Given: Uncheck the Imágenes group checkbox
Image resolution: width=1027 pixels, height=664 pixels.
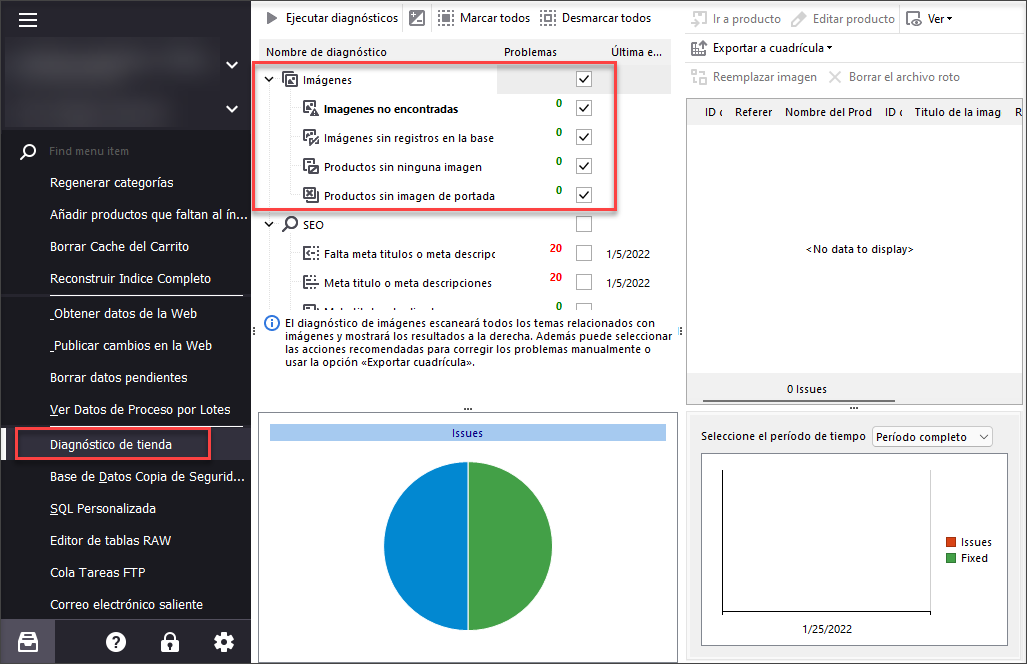Looking at the screenshot, I should click(x=584, y=79).
